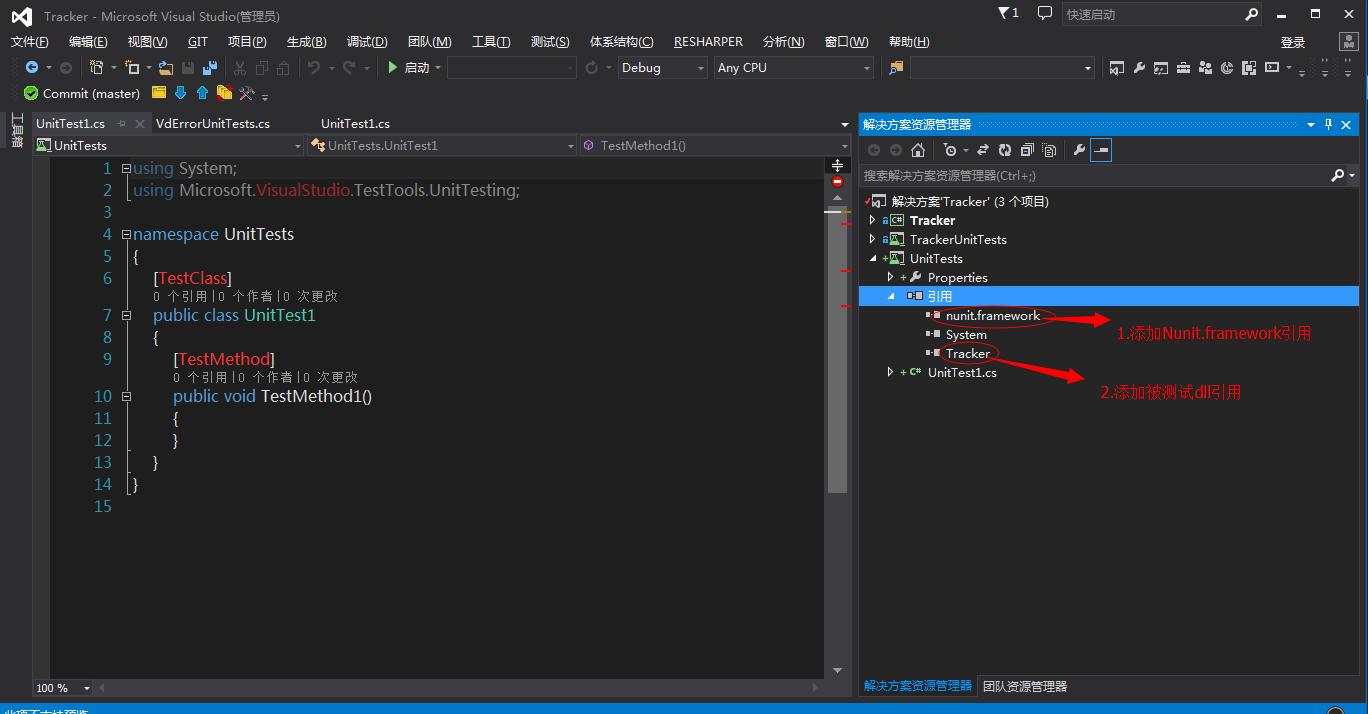Select the nunit.framework reference
Screen dimensions: 1368x714
tap(993, 316)
